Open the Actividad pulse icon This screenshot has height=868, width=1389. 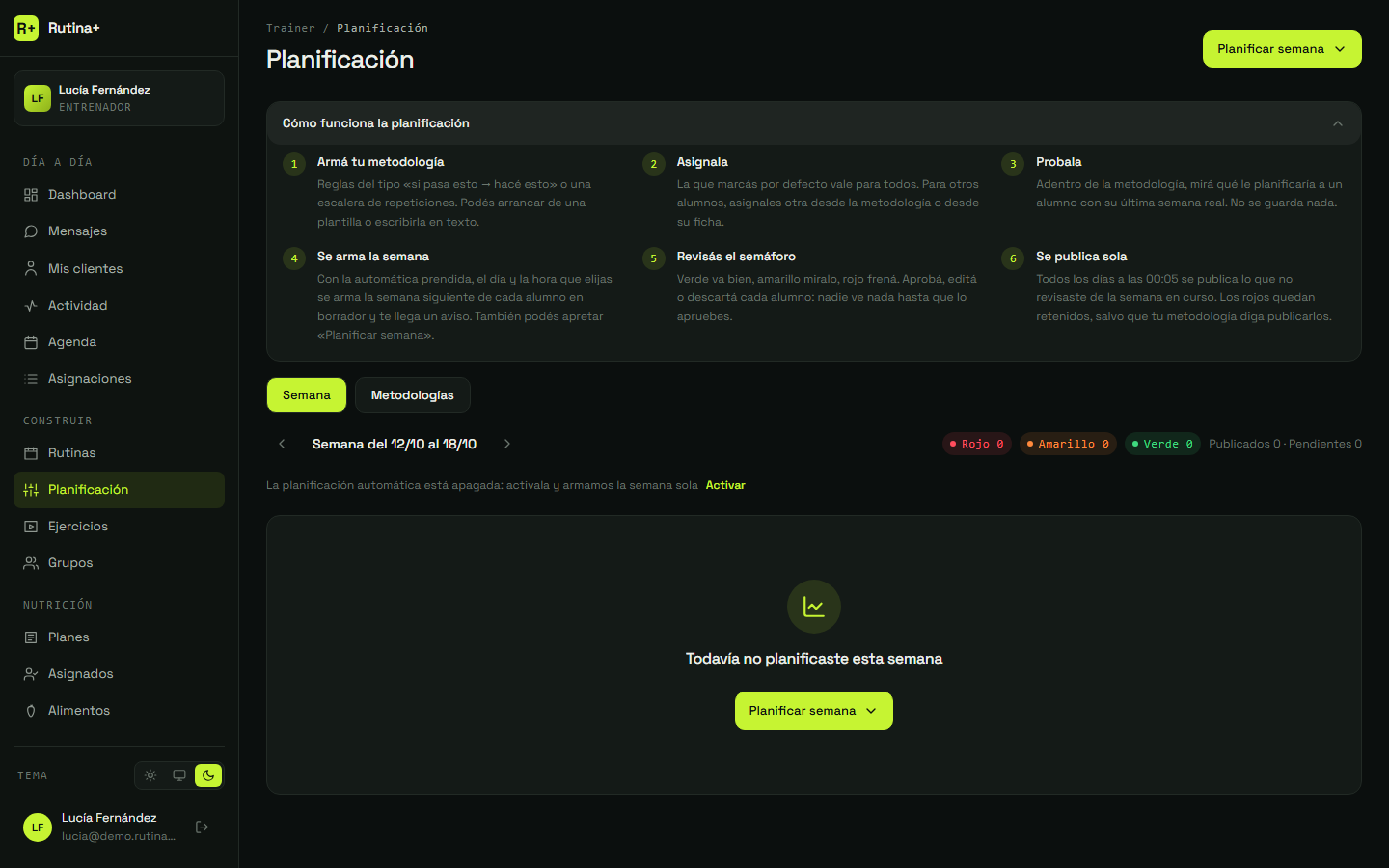coord(31,306)
